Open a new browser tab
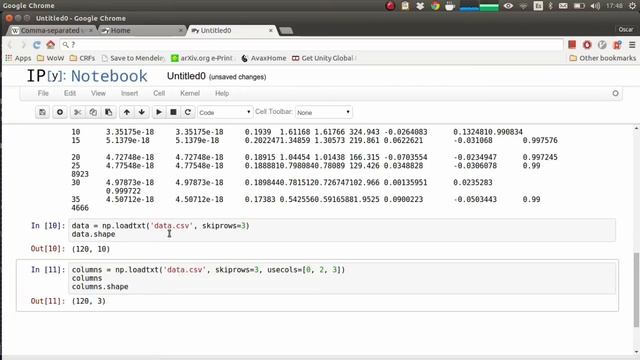Viewport: 640px width, 360px height. coord(286,31)
